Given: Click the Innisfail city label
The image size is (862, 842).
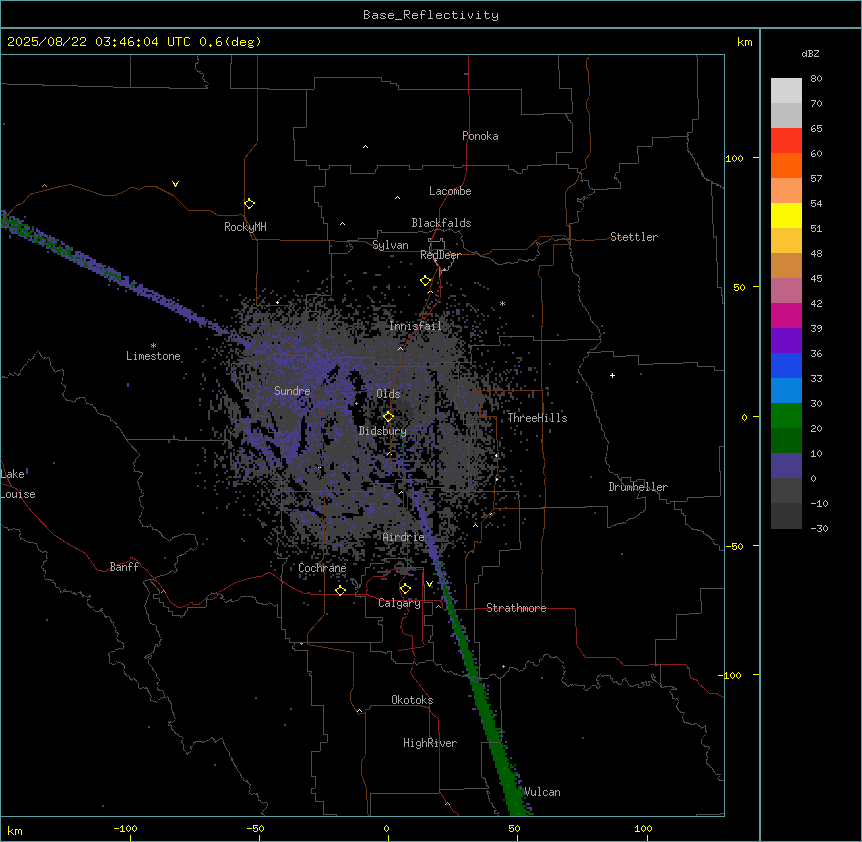Looking at the screenshot, I should 415,326.
